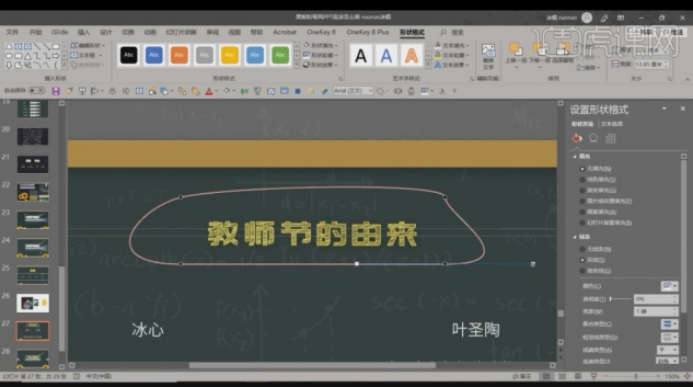The width and height of the screenshot is (693, 387).
Task: Select the Pattern fill radio option
Action: [582, 212]
